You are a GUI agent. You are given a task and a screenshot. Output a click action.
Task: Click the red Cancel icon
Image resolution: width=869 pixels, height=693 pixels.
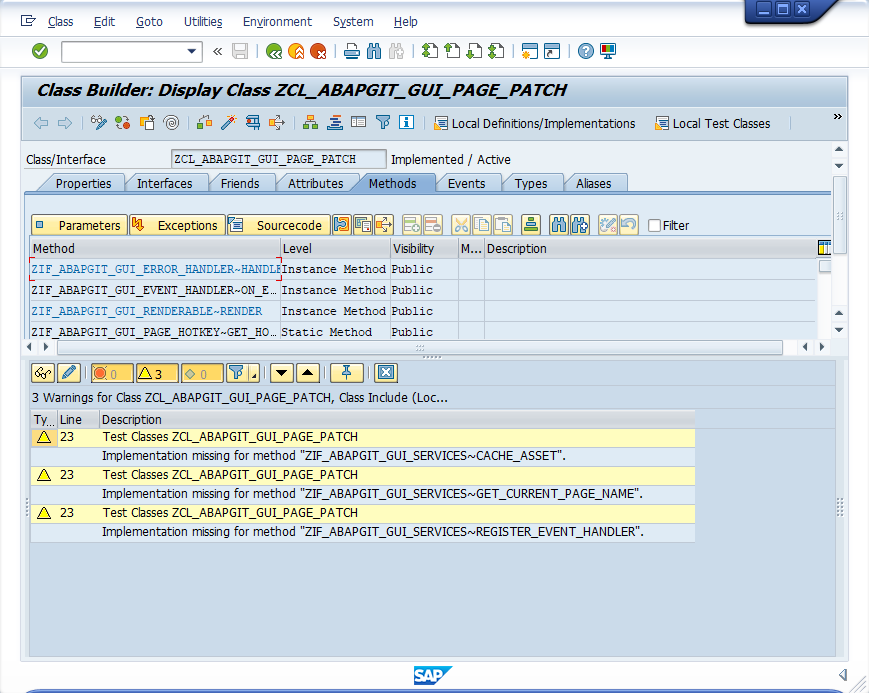coord(319,52)
